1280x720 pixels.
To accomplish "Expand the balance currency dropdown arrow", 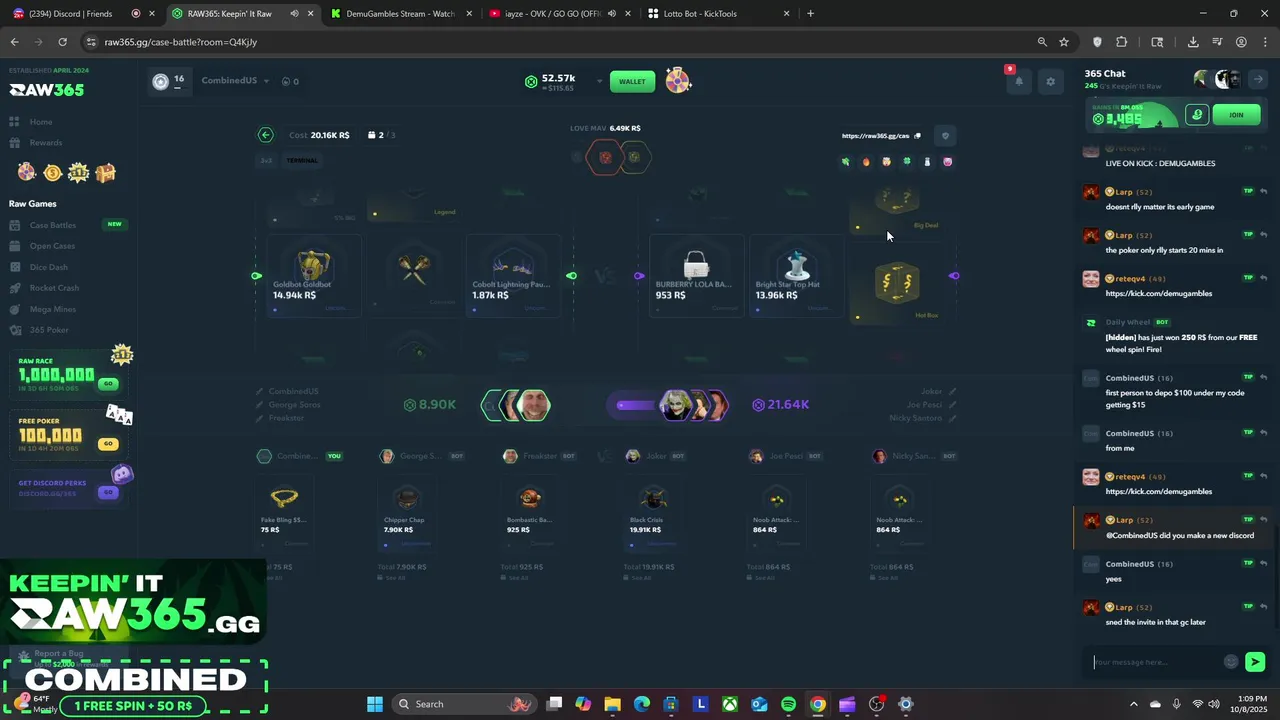I will point(599,81).
